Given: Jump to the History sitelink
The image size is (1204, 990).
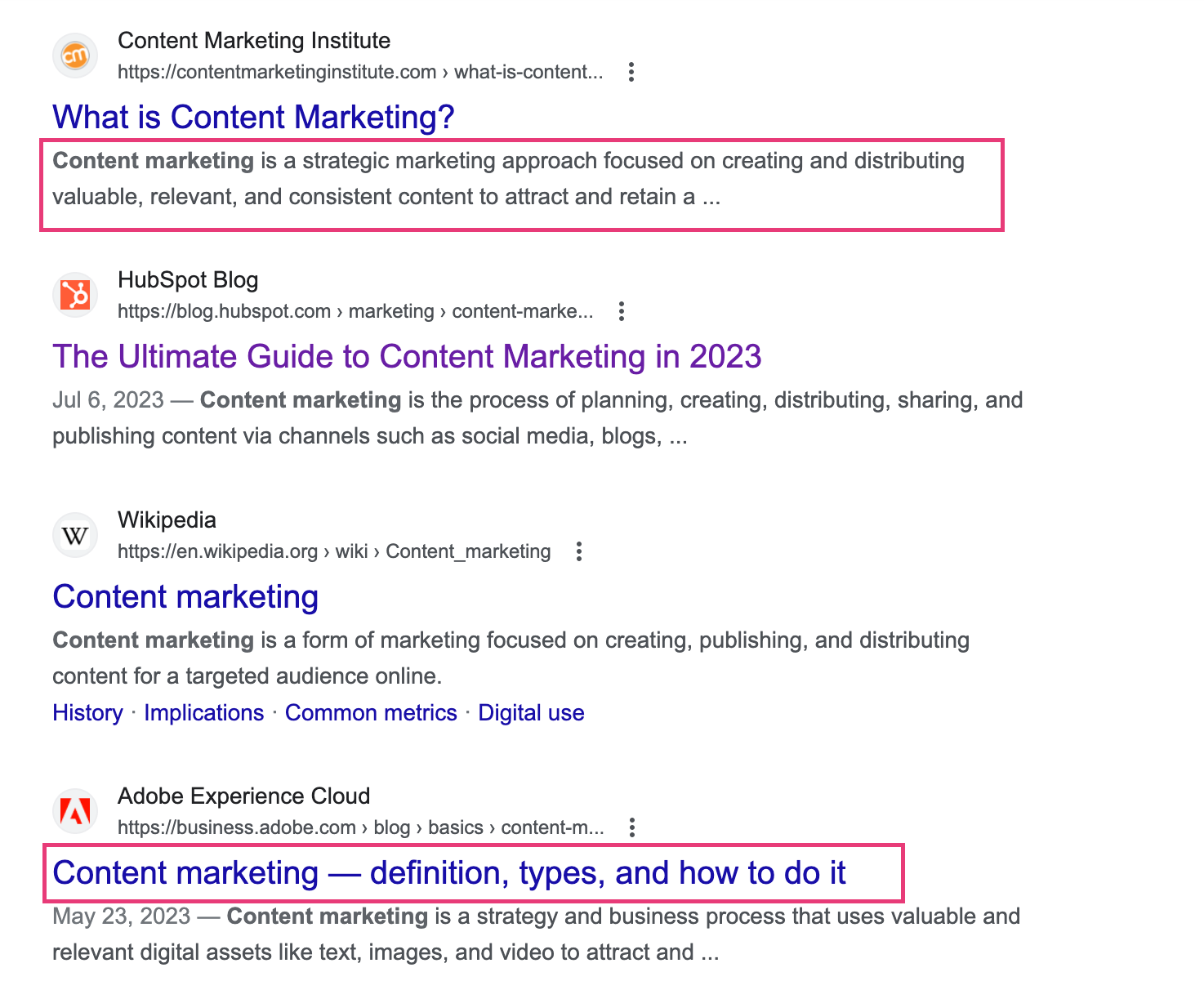Looking at the screenshot, I should click(87, 712).
